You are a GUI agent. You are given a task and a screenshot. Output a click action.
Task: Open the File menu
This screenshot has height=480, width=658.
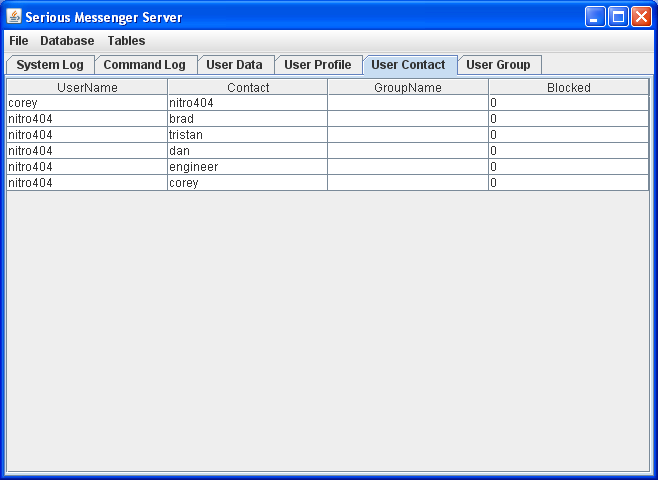pos(19,41)
